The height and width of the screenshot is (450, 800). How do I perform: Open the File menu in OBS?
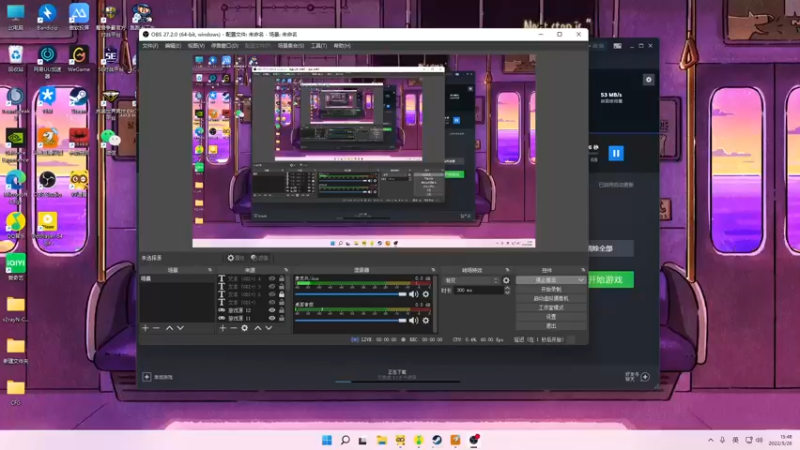[x=150, y=46]
